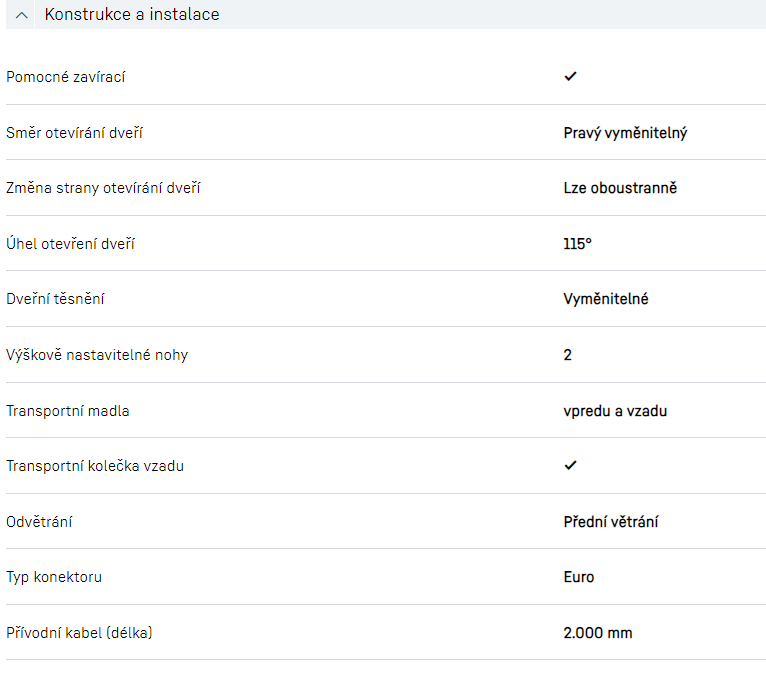Screen dimensions: 766x673
Task: Select the Směr otevírání dveří label
Action: point(74,132)
